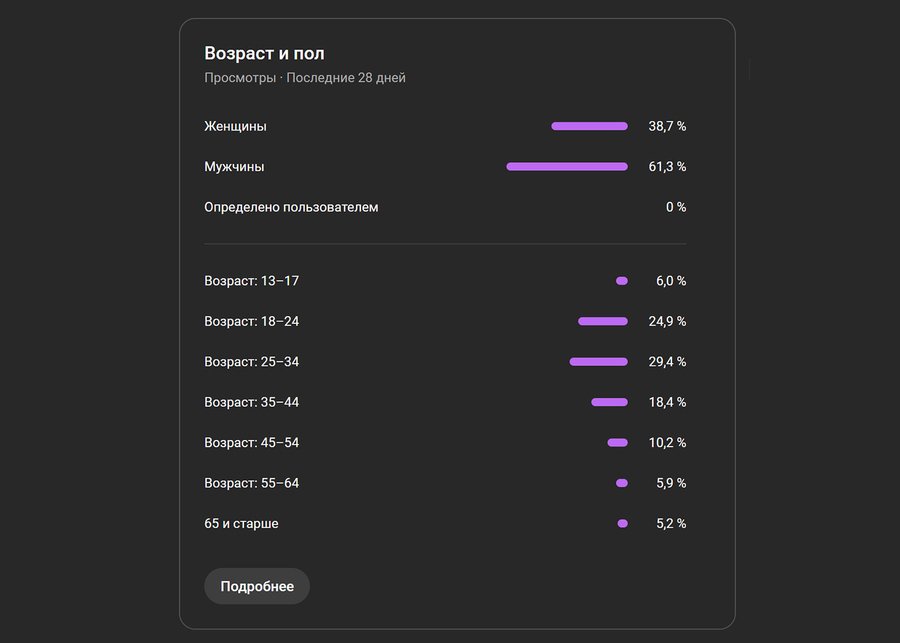Click the 38,7 % value
This screenshot has height=643, width=900.
pos(667,126)
